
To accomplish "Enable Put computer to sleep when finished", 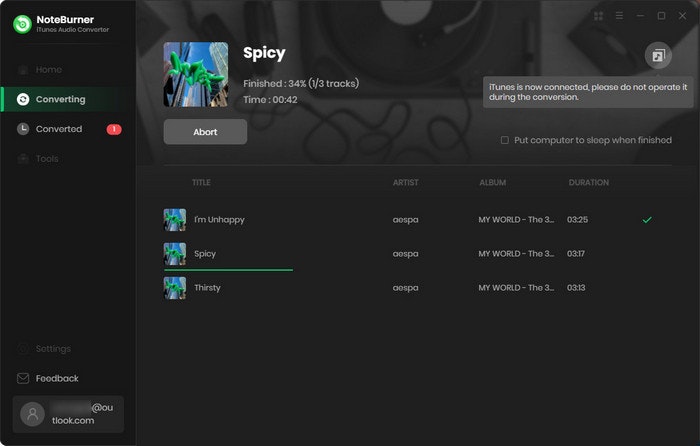I will pyautogui.click(x=504, y=140).
